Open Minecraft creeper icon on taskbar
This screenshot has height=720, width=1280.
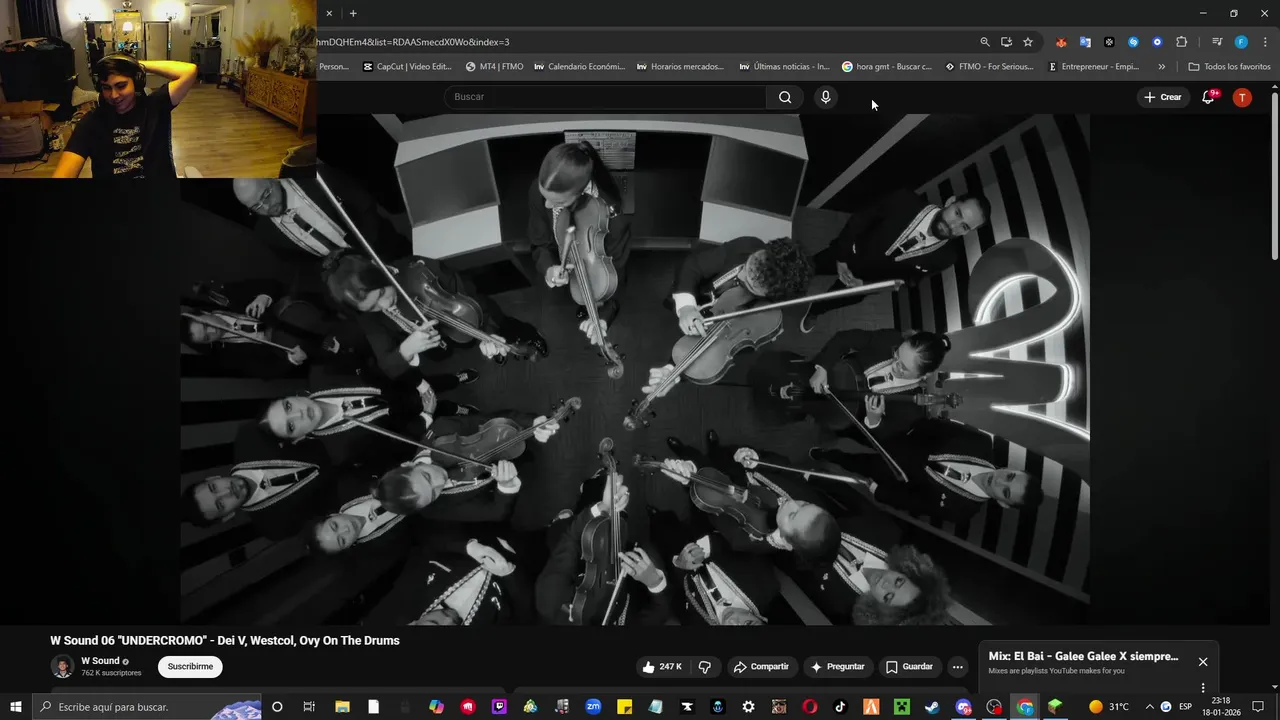(x=901, y=707)
